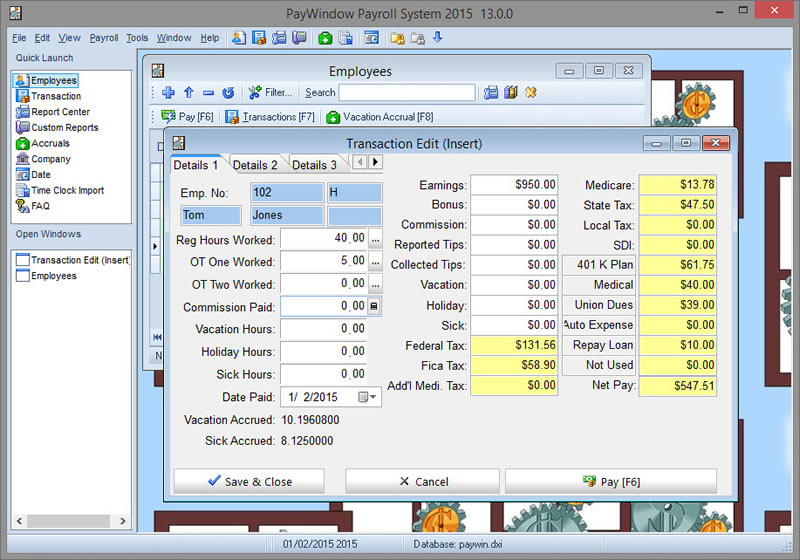
Task: Open Reg Hours Worked ellipsis lookup
Action: point(375,239)
